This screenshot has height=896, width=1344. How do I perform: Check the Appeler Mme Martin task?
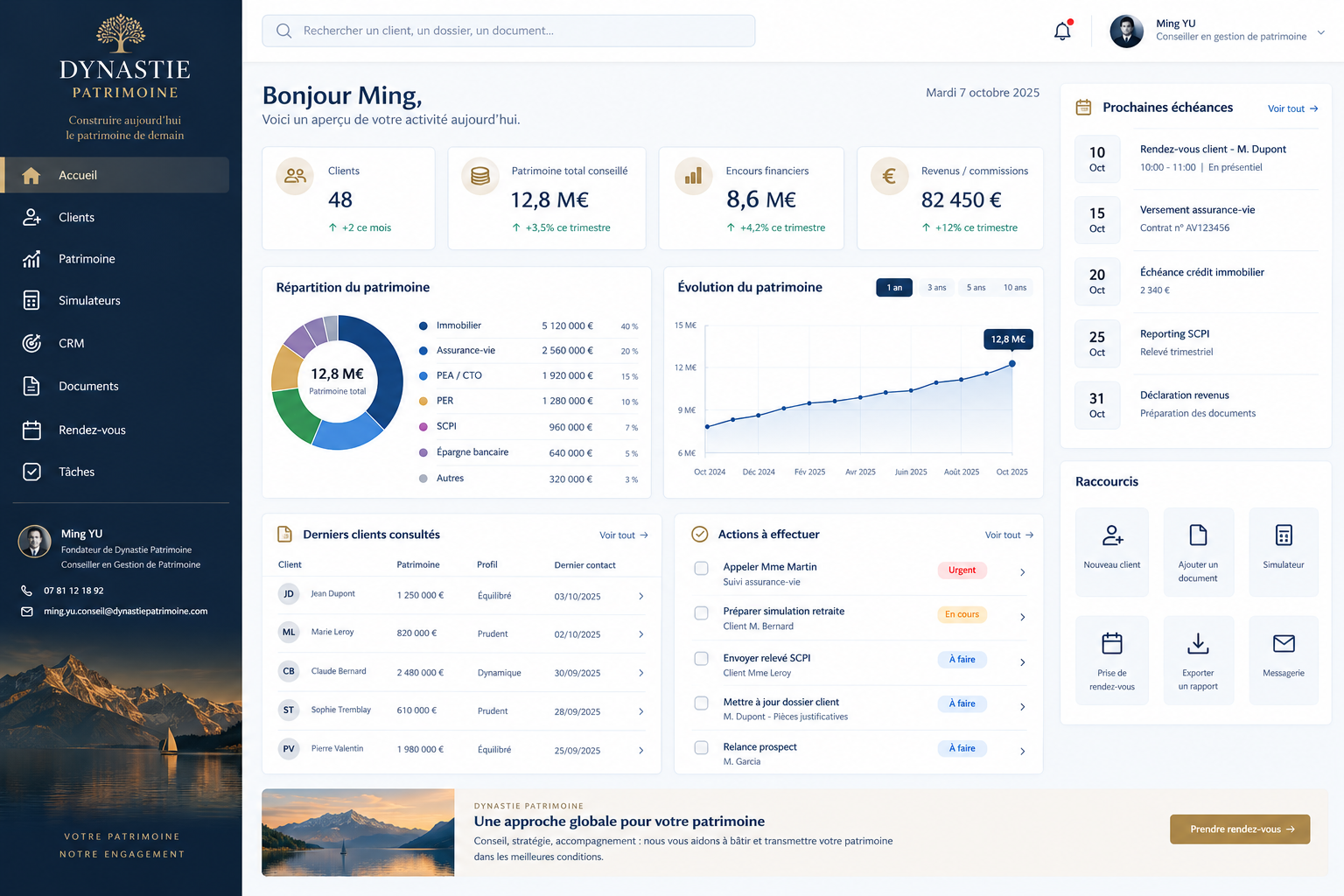tap(701, 569)
